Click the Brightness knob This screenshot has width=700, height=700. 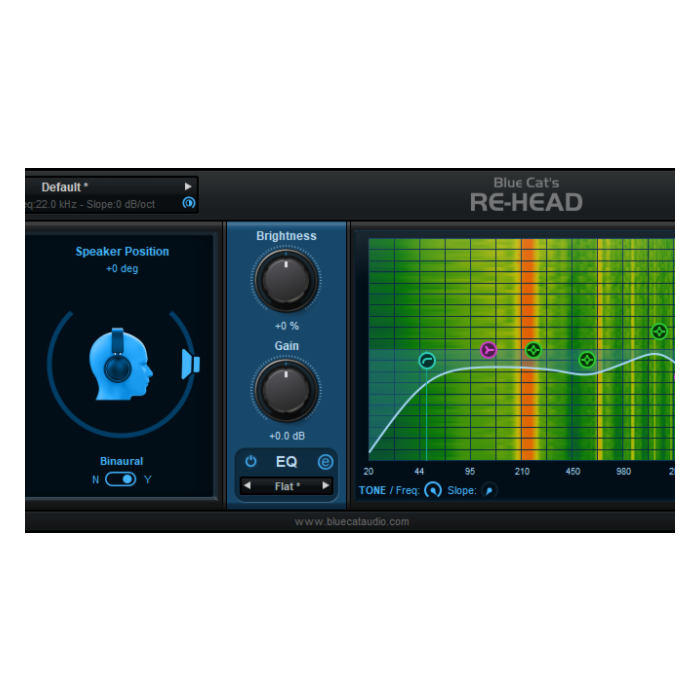pos(286,280)
